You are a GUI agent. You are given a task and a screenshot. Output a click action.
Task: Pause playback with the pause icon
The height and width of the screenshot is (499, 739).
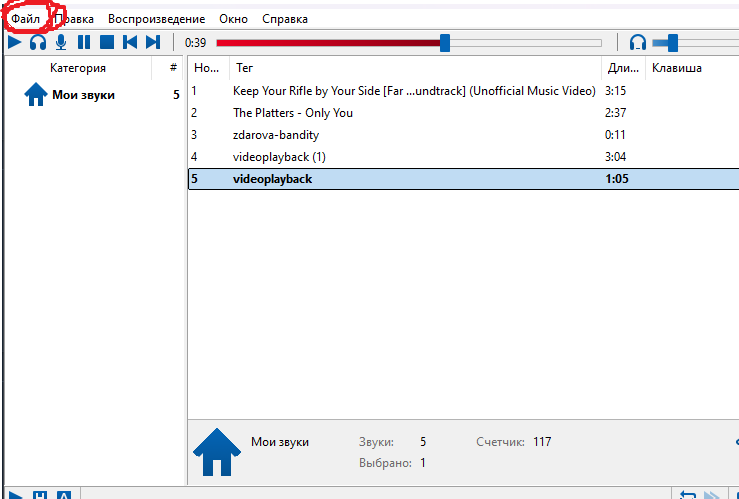click(84, 42)
